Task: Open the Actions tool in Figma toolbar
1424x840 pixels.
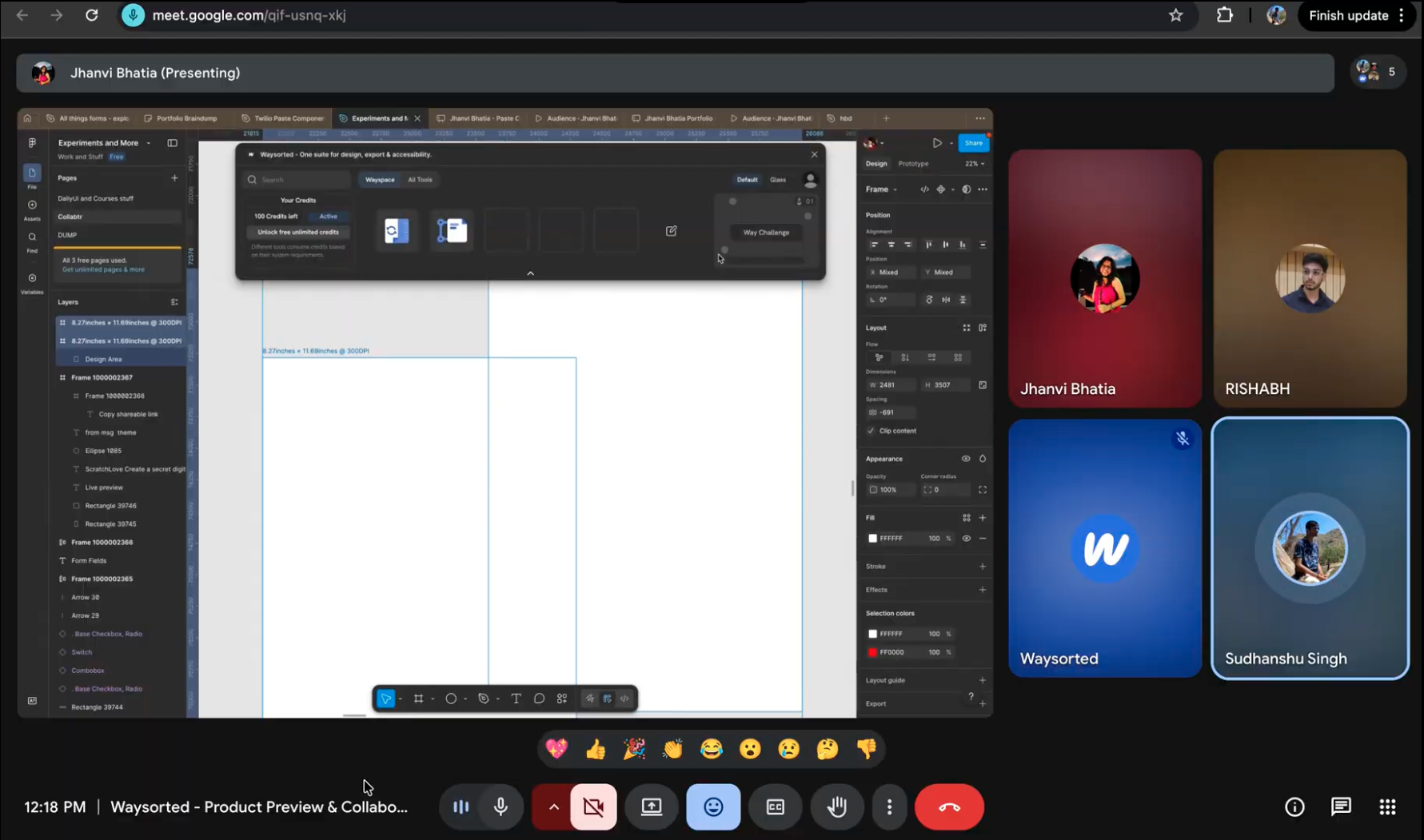Action: pos(562,699)
